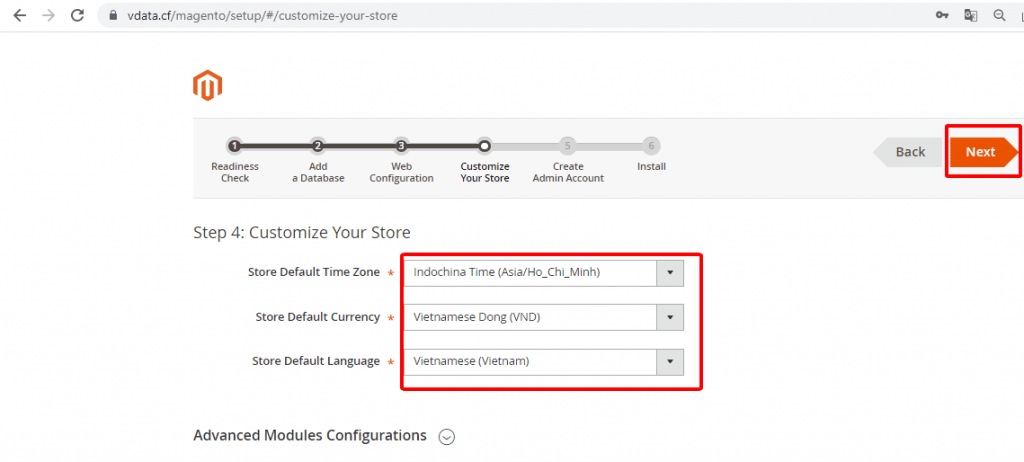Reload the page with the refresh icon
The image size is (1024, 462).
coord(77,16)
